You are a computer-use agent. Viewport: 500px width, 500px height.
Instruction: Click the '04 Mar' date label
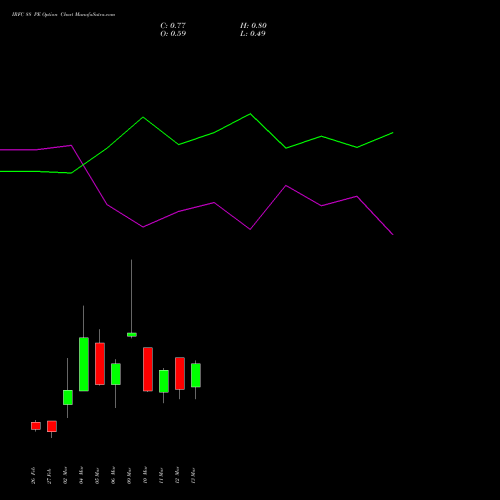81,475
